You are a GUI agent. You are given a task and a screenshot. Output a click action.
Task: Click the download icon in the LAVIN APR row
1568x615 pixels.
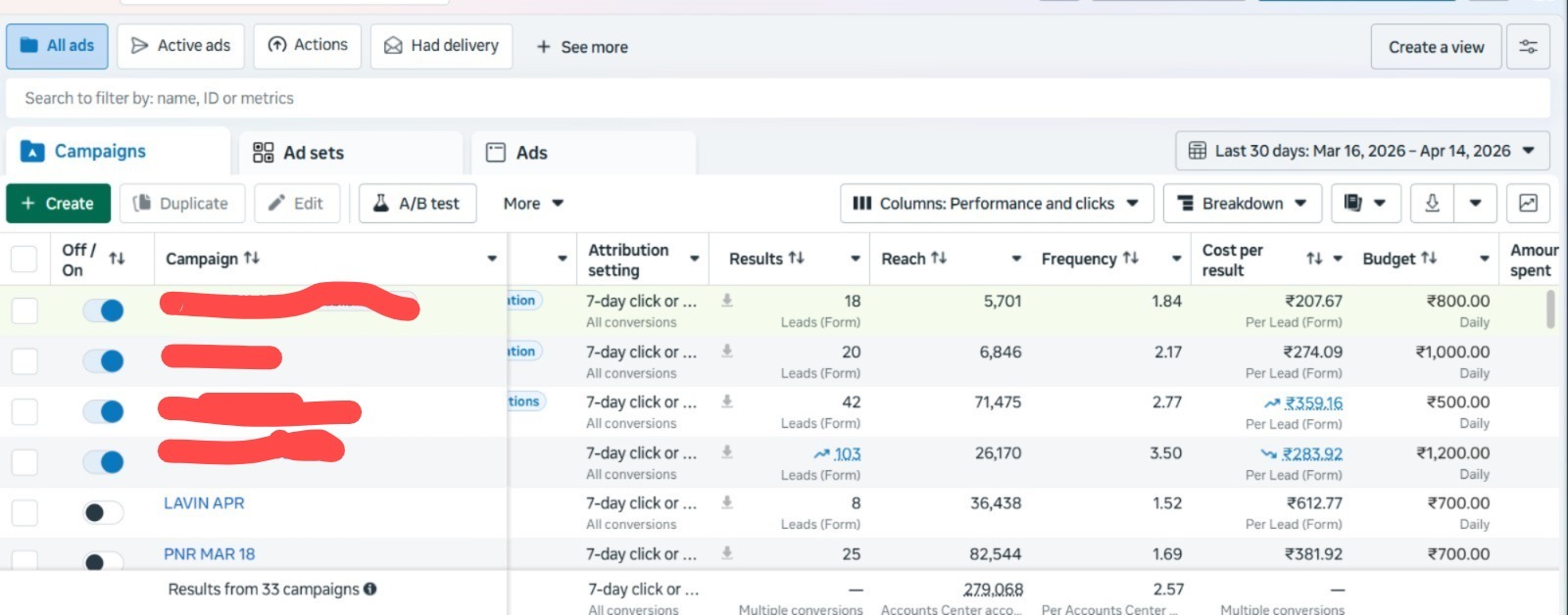(727, 502)
